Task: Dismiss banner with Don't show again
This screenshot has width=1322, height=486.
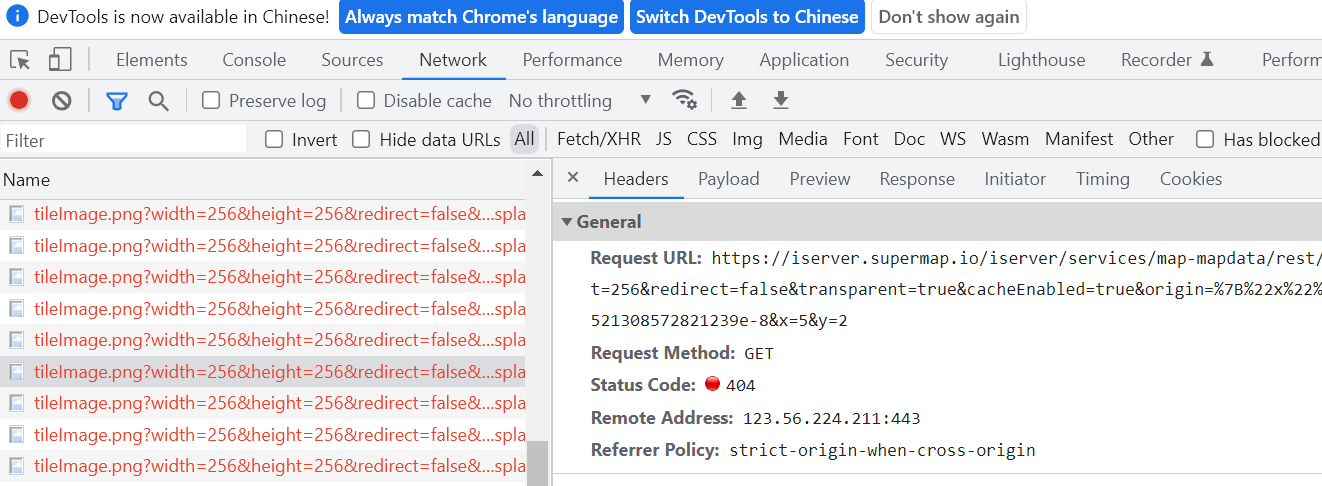Action: click(x=949, y=17)
